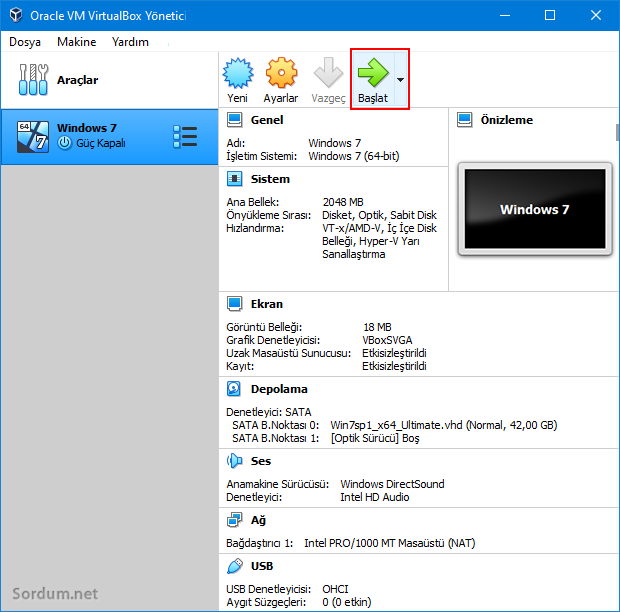Screen dimensions: 620x612
Task: Open Başlat dropdown arrow
Action: coord(401,80)
